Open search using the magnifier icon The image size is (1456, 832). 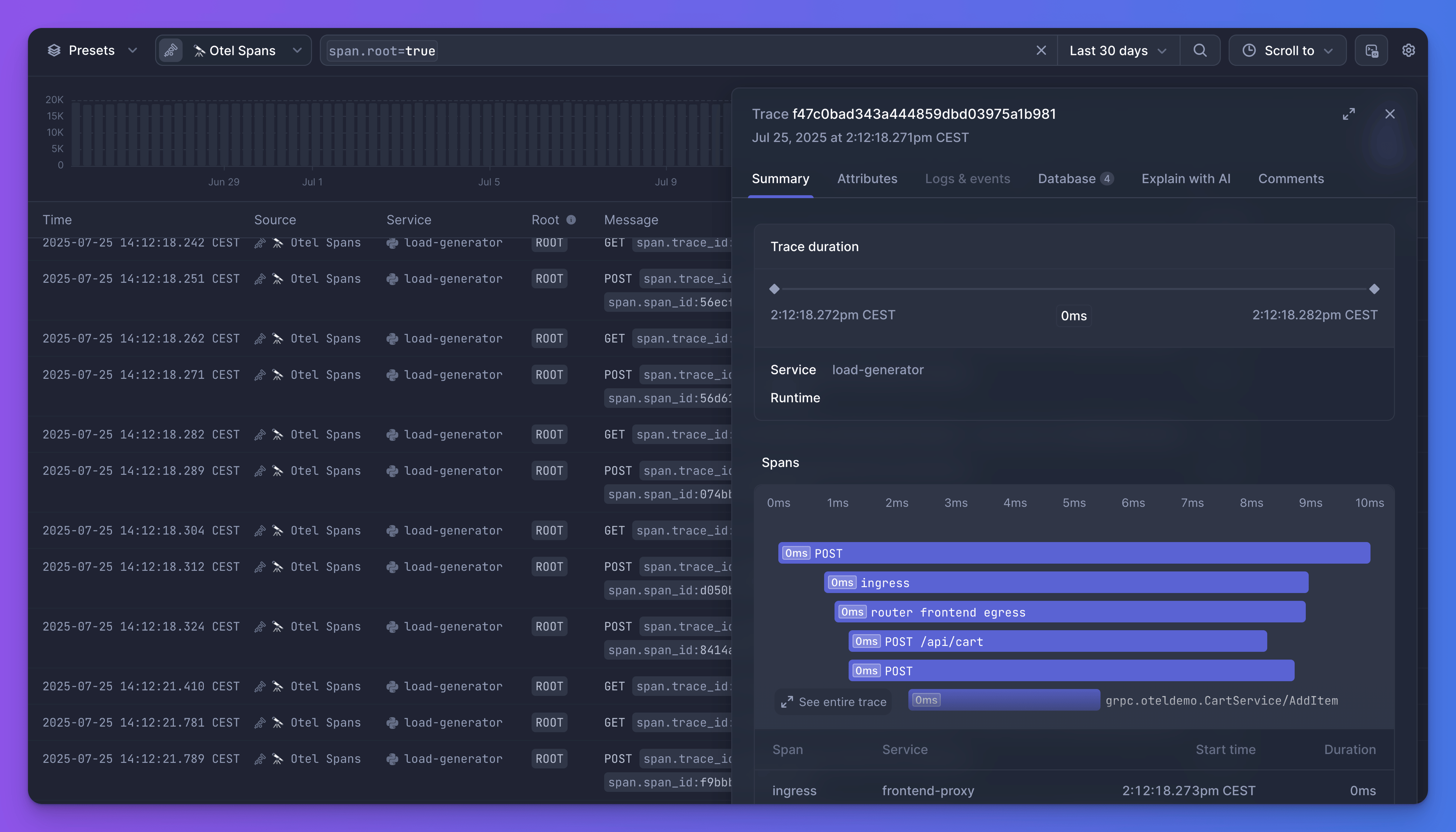[x=1200, y=50]
